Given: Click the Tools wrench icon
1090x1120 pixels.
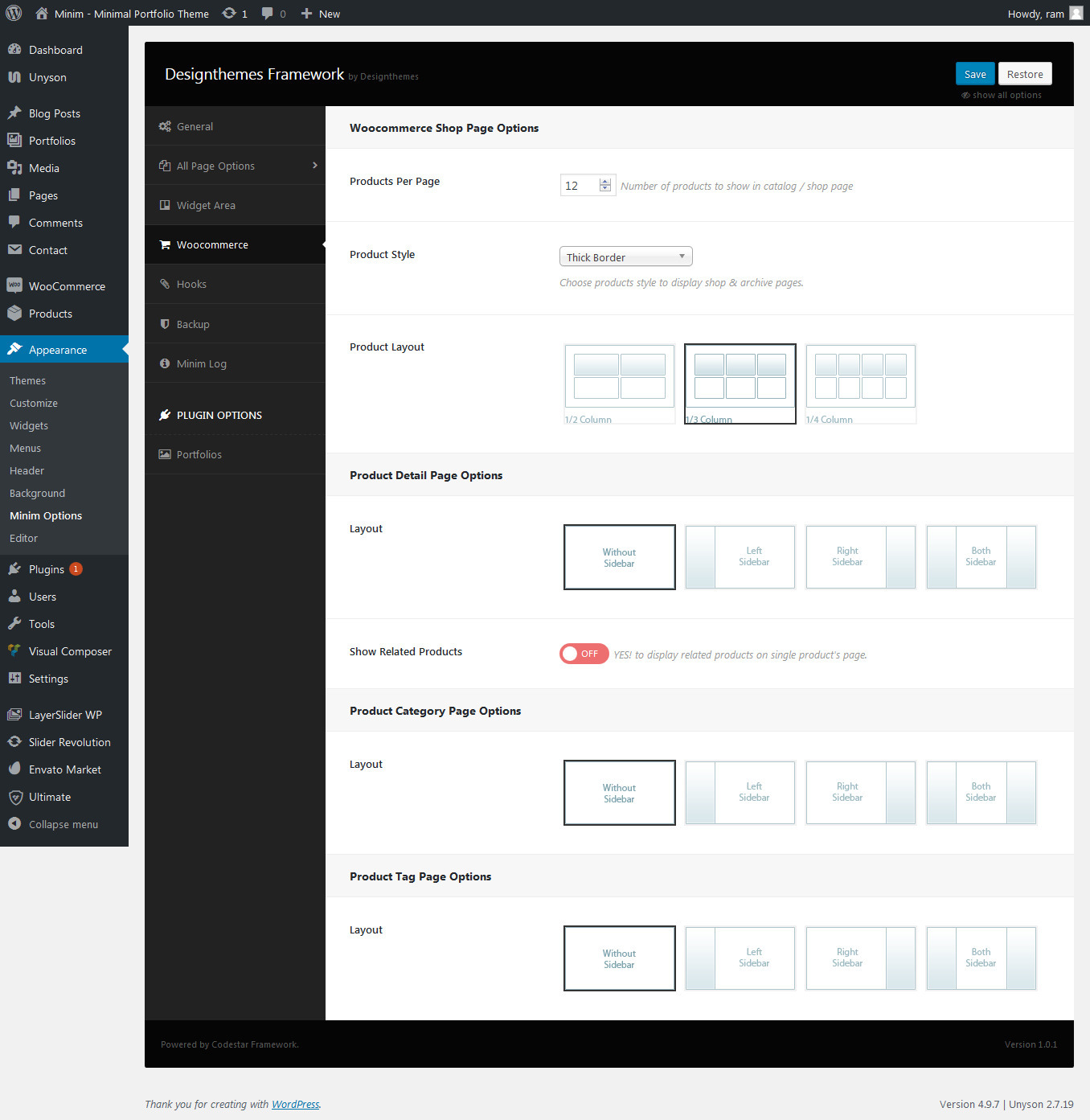Looking at the screenshot, I should (14, 623).
